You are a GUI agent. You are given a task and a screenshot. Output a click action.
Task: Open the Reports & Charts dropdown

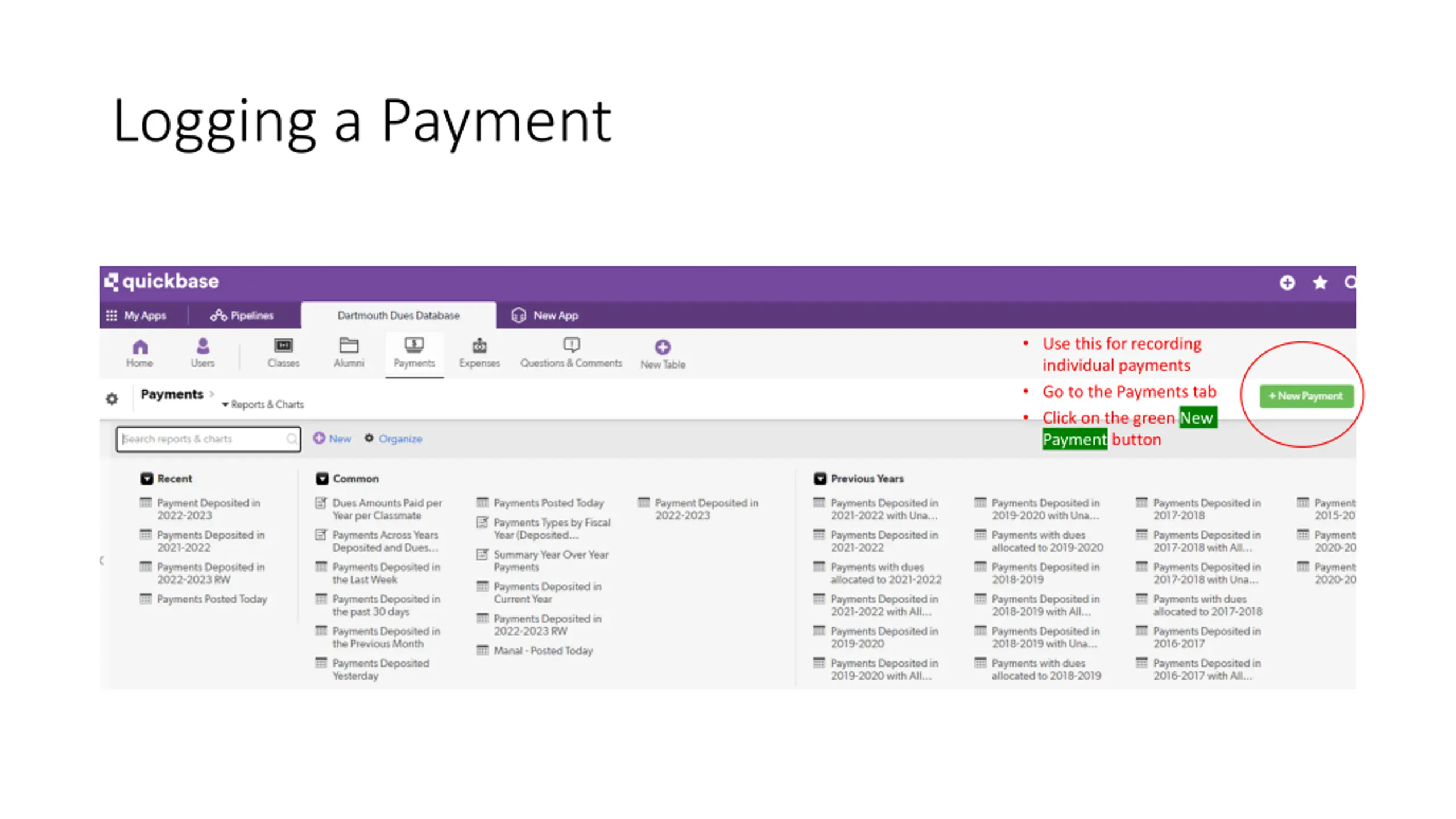[x=263, y=404]
